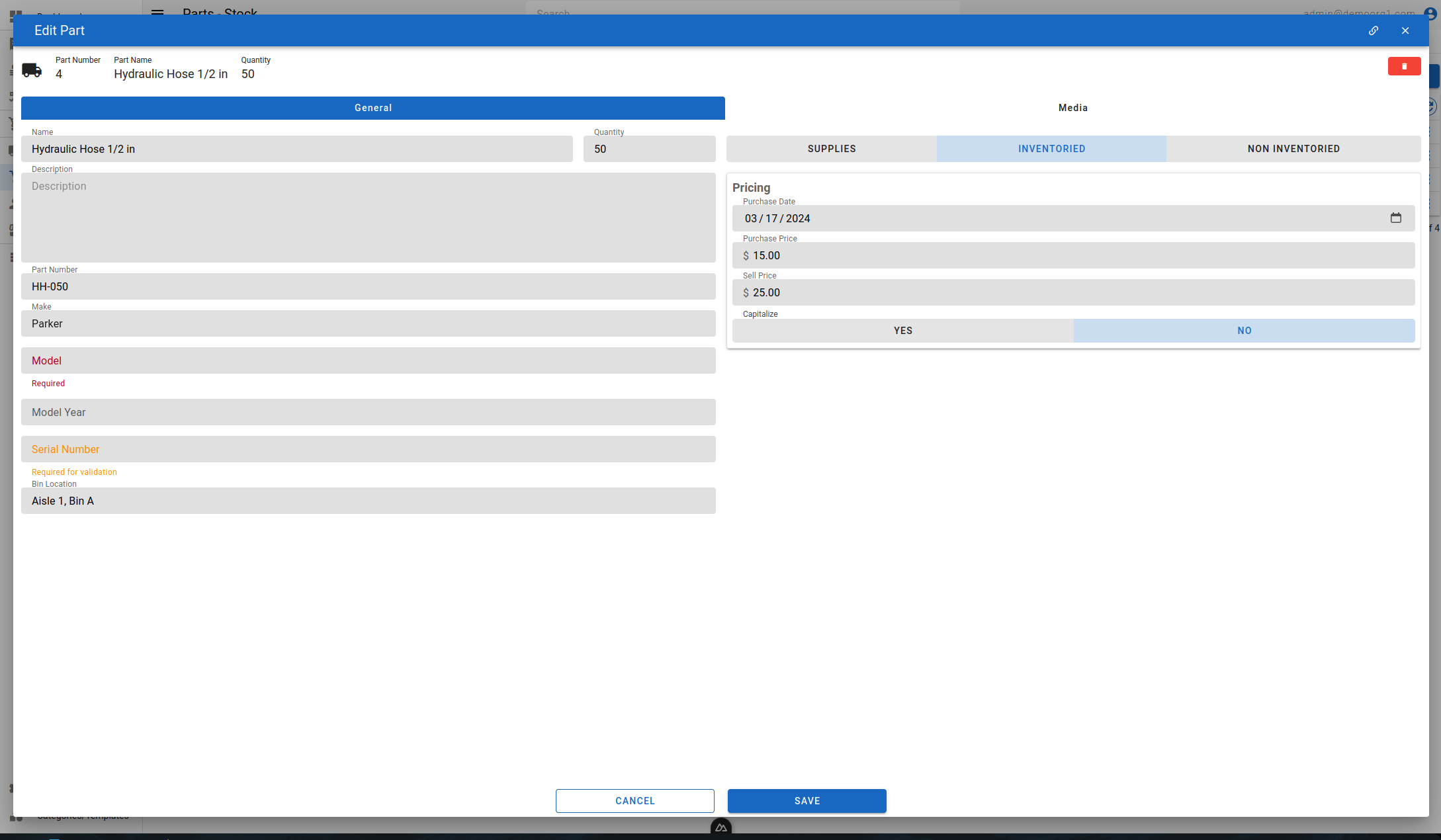
Task: Edit the Bin Location field
Action: (x=369, y=501)
